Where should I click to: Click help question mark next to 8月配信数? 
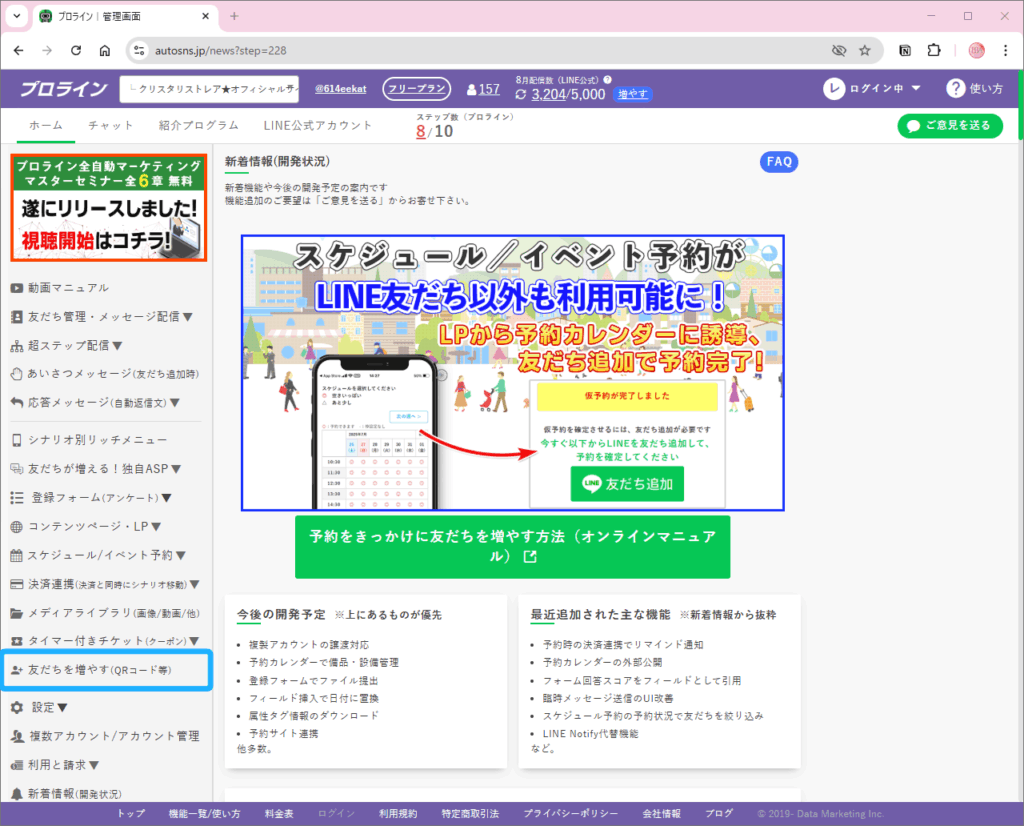[607, 80]
